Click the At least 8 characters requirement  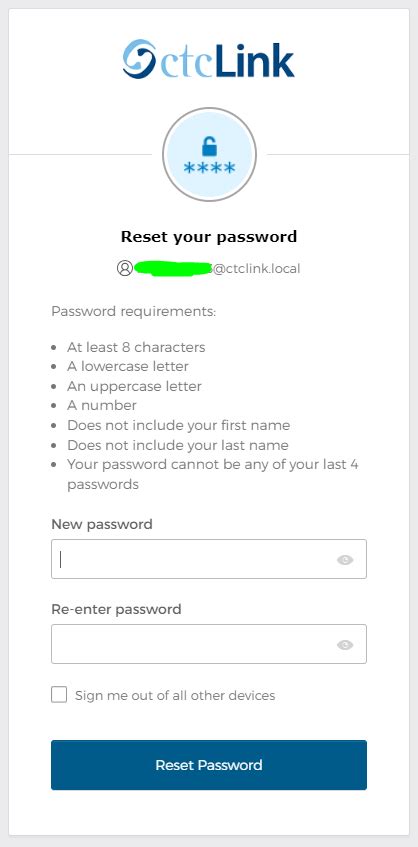[136, 347]
